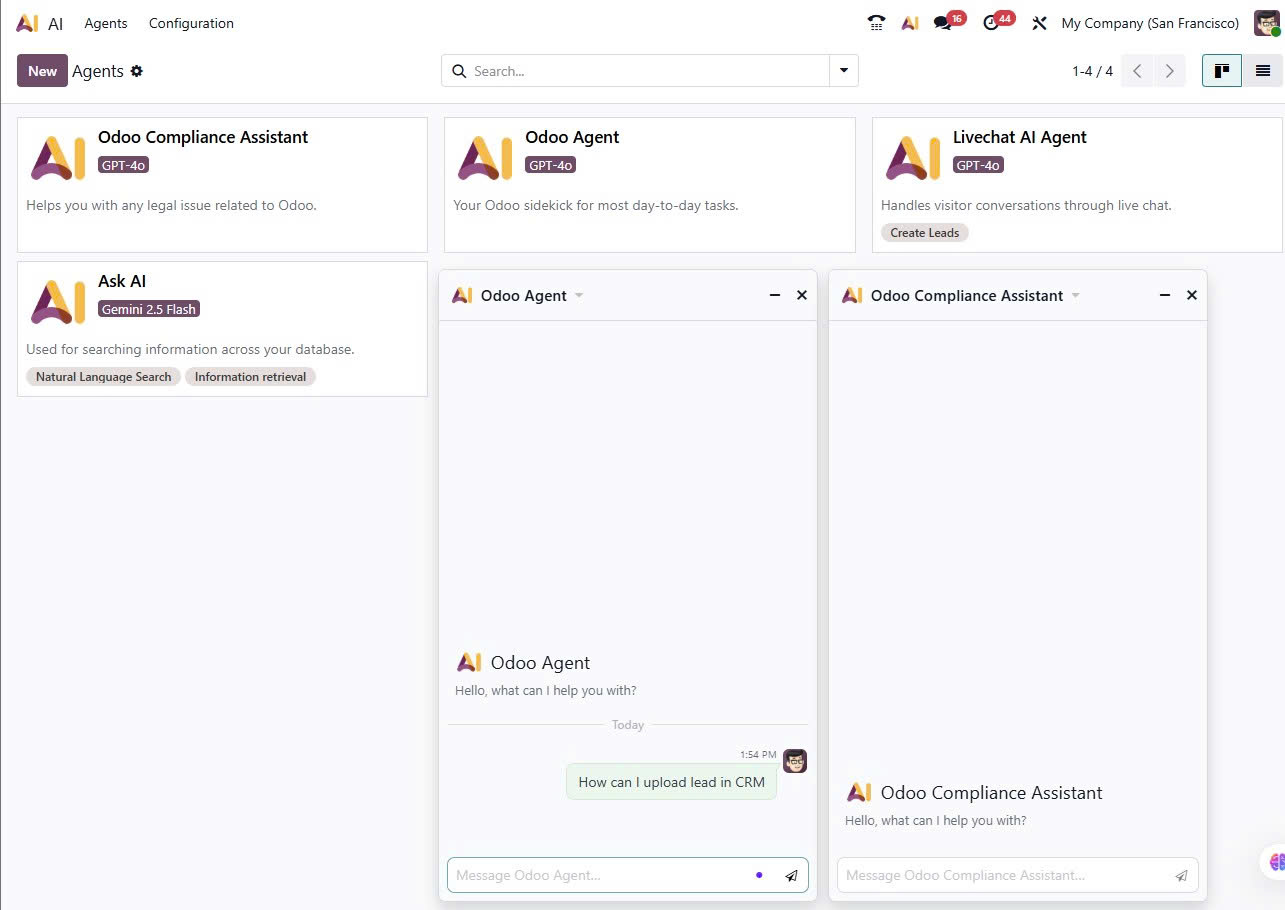Expand Odoo Agent chat header dropdown
The image size is (1285, 910).
click(x=579, y=296)
